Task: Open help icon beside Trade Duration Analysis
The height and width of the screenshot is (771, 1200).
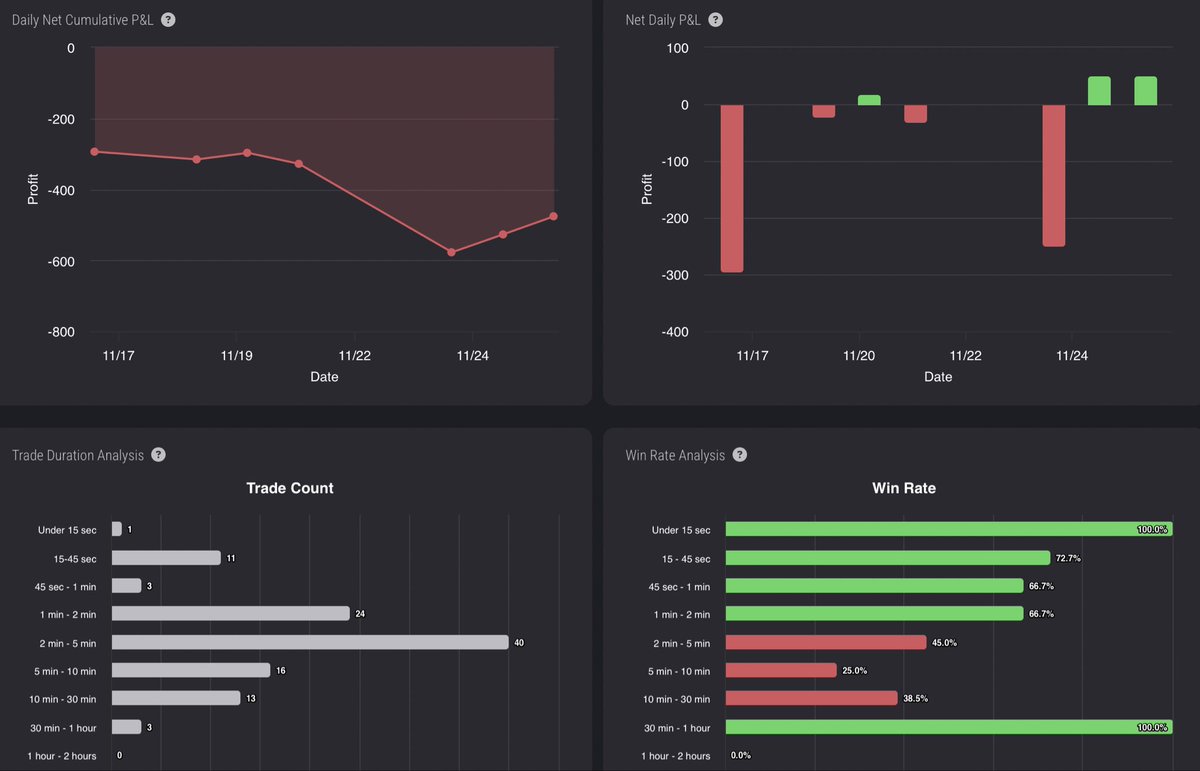Action: pyautogui.click(x=158, y=455)
